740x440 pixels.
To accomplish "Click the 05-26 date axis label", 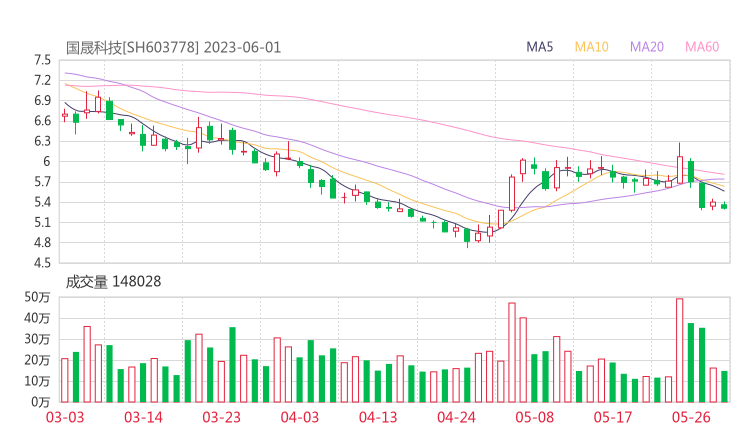I will (691, 417).
